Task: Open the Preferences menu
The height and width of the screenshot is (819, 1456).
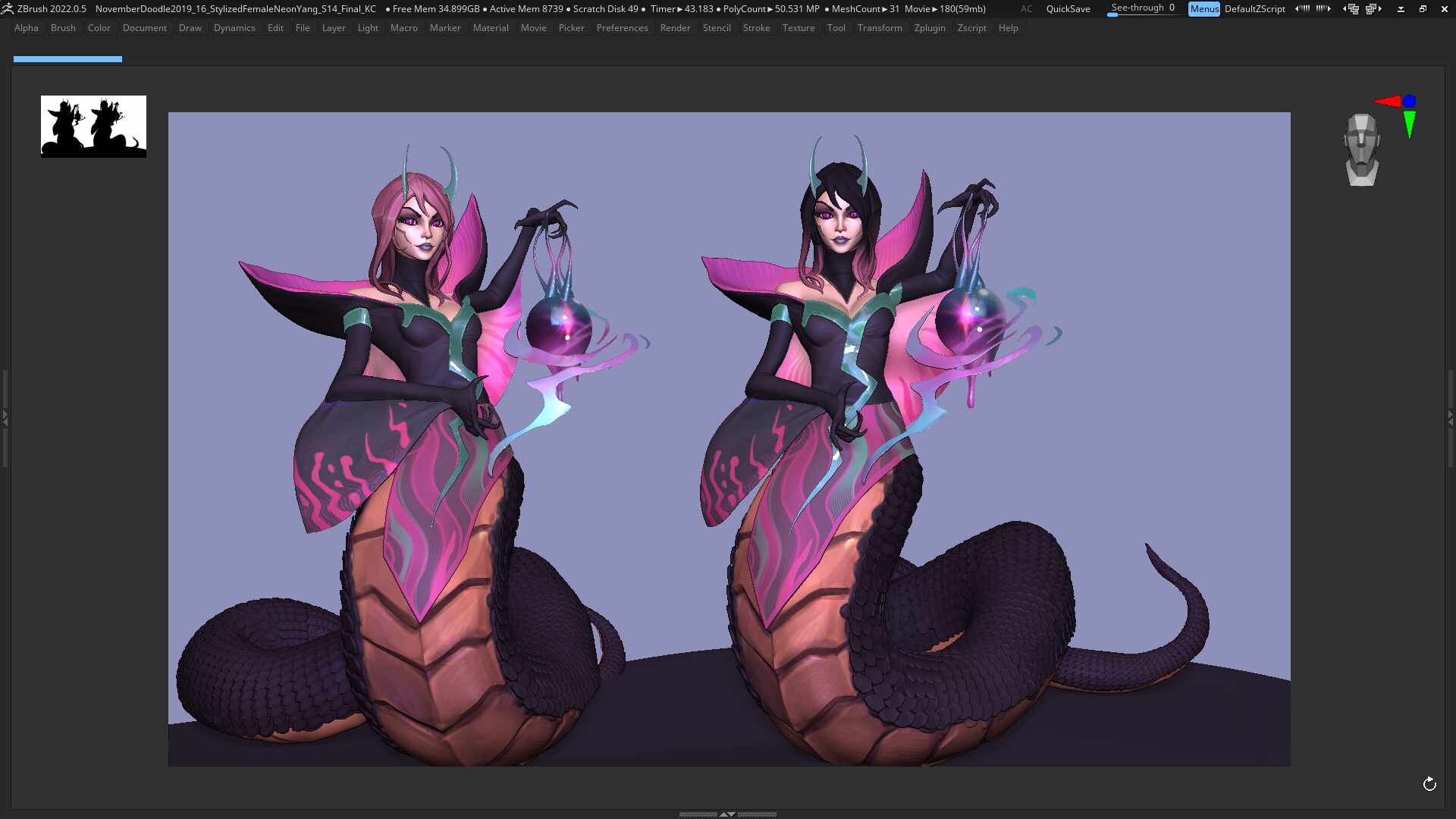Action: coord(622,28)
